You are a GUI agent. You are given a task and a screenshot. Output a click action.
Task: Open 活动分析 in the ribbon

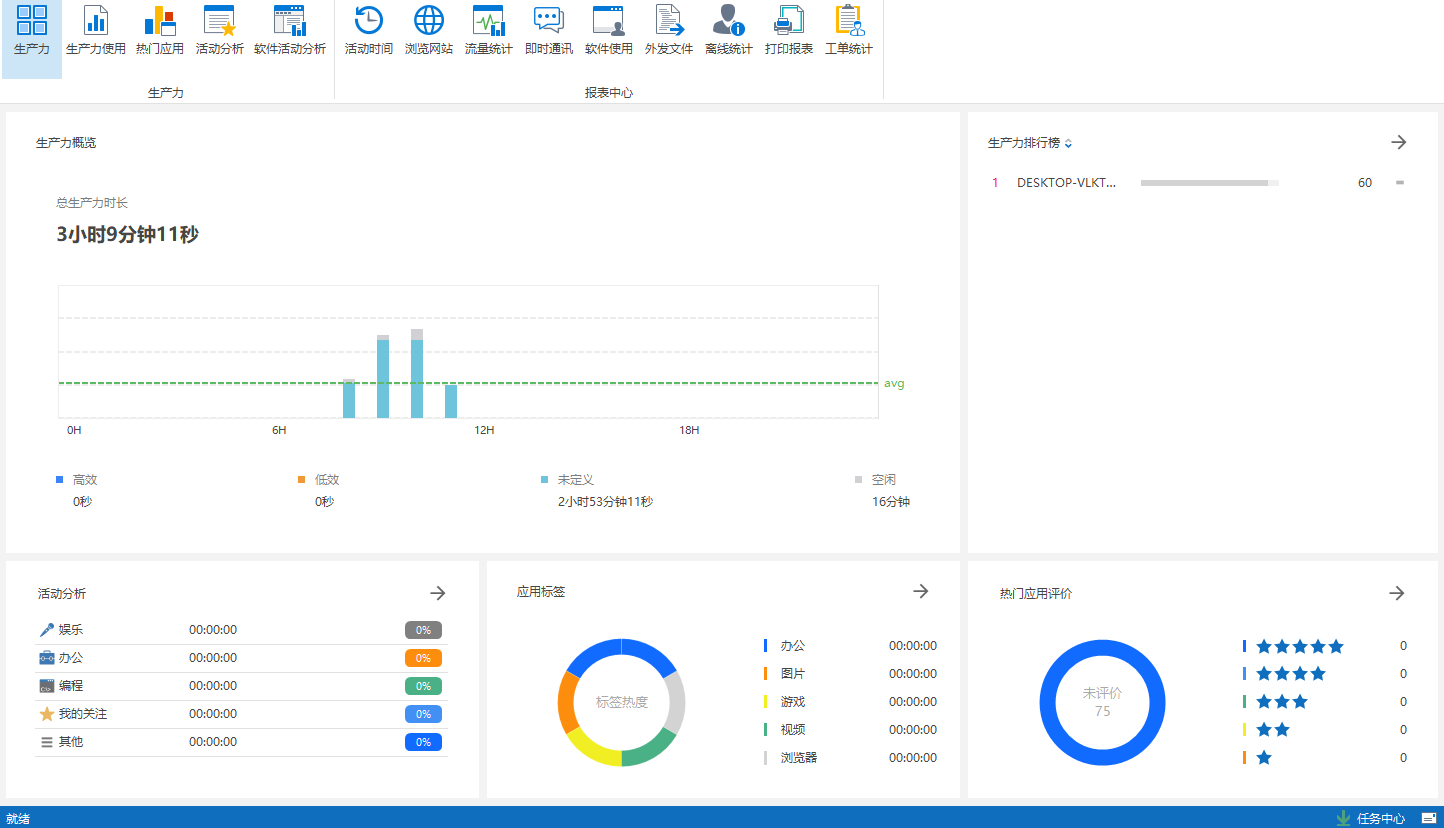coord(219,30)
